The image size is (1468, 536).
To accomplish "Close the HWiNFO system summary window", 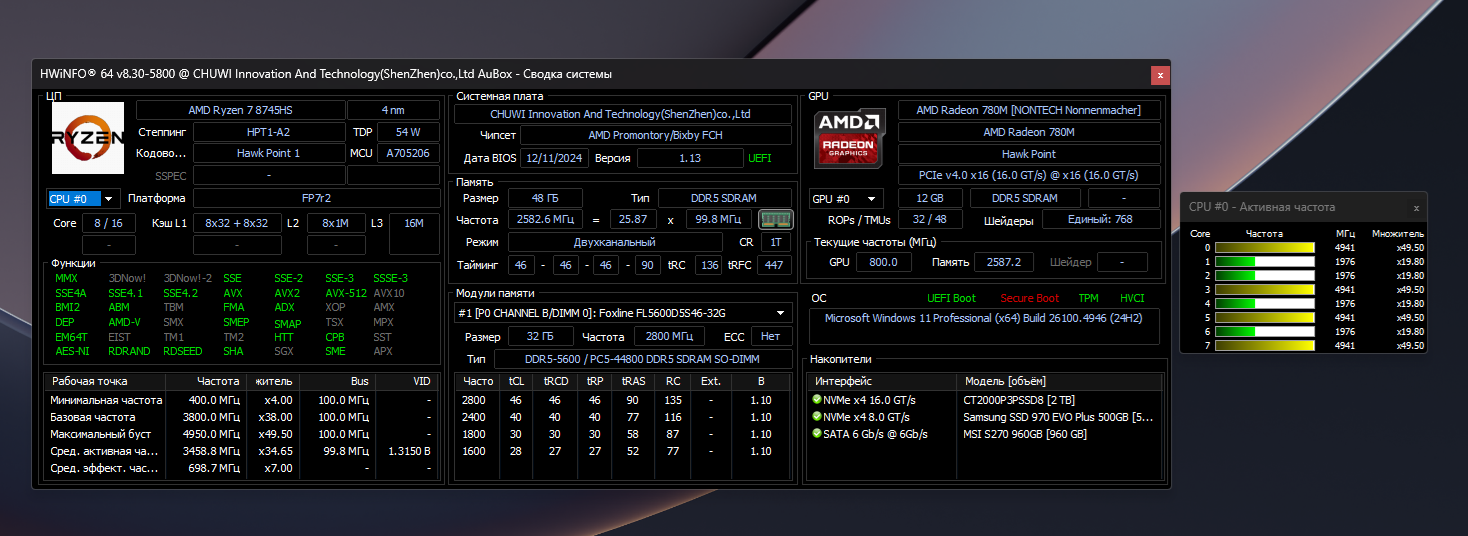I will pyautogui.click(x=1160, y=74).
